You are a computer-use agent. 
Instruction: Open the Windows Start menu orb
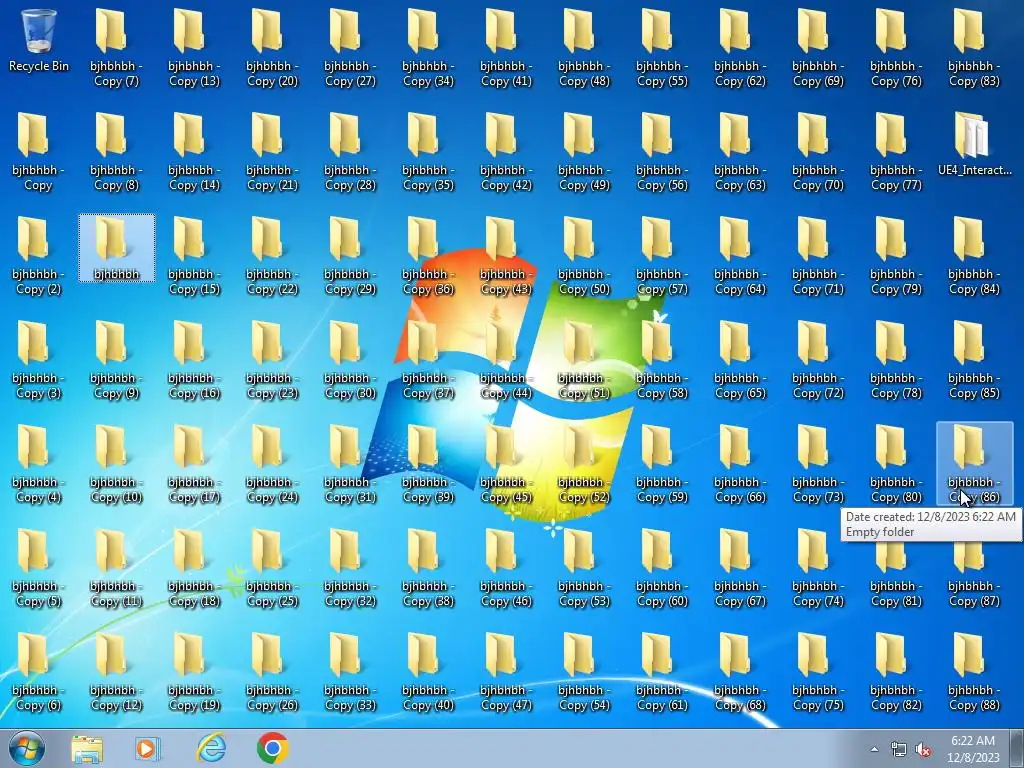tap(27, 748)
